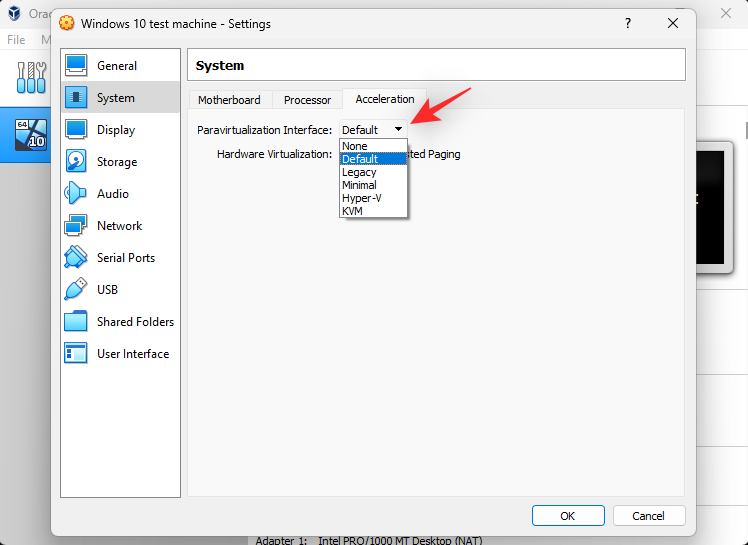
Task: Choose KVM paravirtualization option
Action: (373, 210)
